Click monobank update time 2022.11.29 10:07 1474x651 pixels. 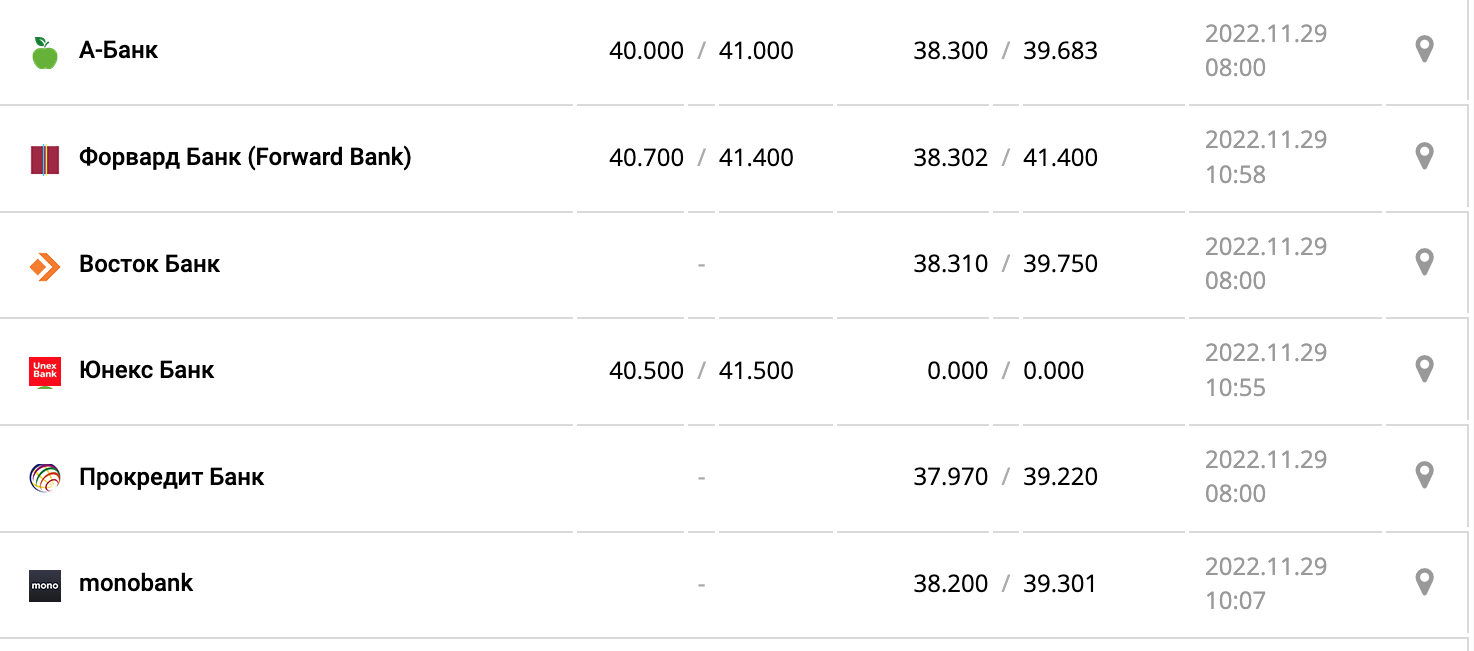click(x=1265, y=583)
